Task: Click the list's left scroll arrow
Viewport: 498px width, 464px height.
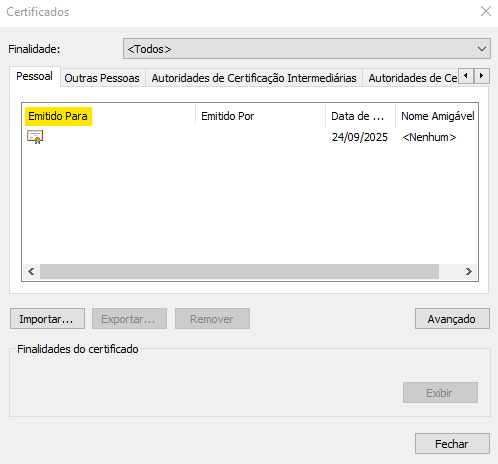Action: tap(31, 271)
